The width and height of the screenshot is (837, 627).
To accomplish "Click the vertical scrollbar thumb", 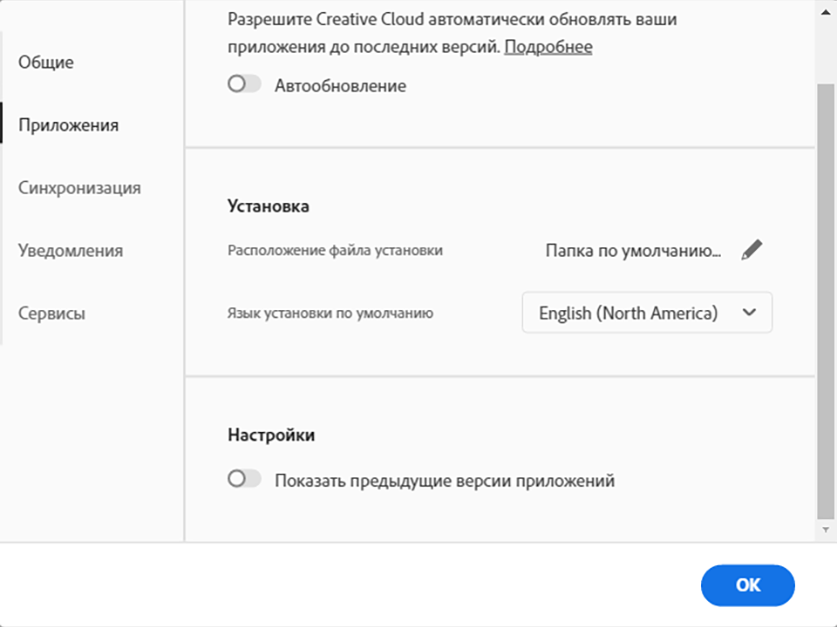I will tap(825, 300).
